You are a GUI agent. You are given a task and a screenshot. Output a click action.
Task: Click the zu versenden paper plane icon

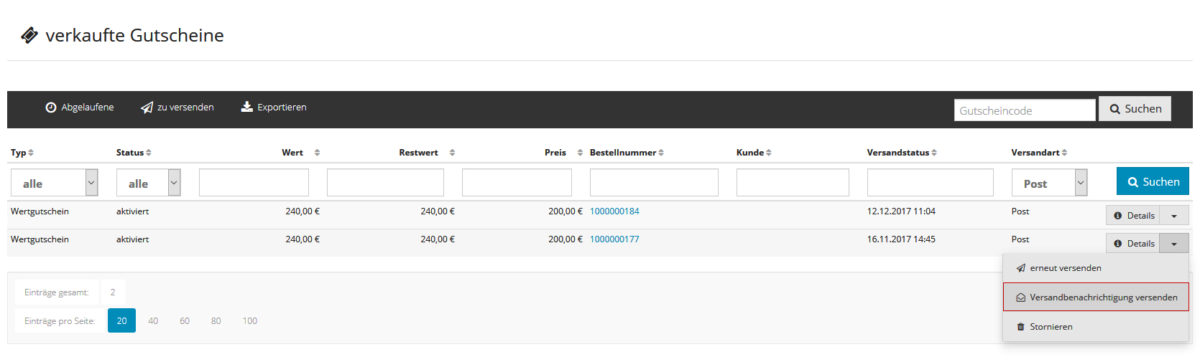(x=146, y=107)
